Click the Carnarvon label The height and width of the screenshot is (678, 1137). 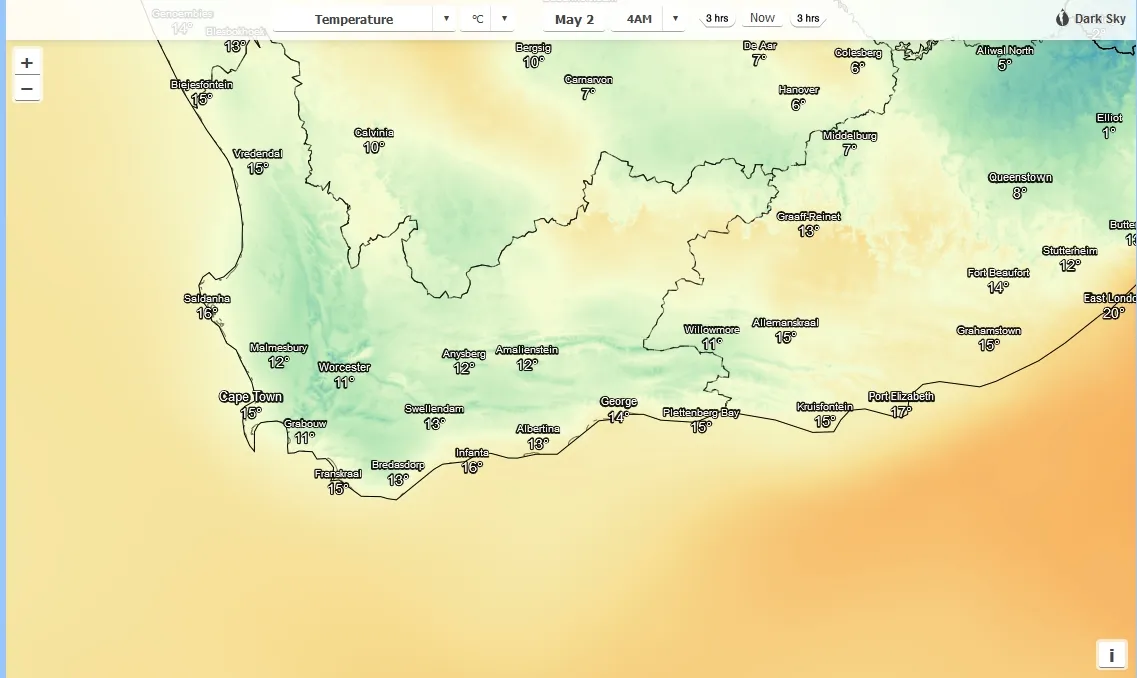tap(589, 80)
